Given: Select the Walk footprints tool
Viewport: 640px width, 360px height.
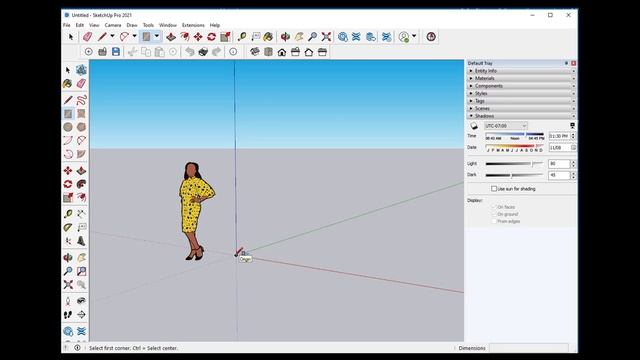Looking at the screenshot, I should point(68,315).
